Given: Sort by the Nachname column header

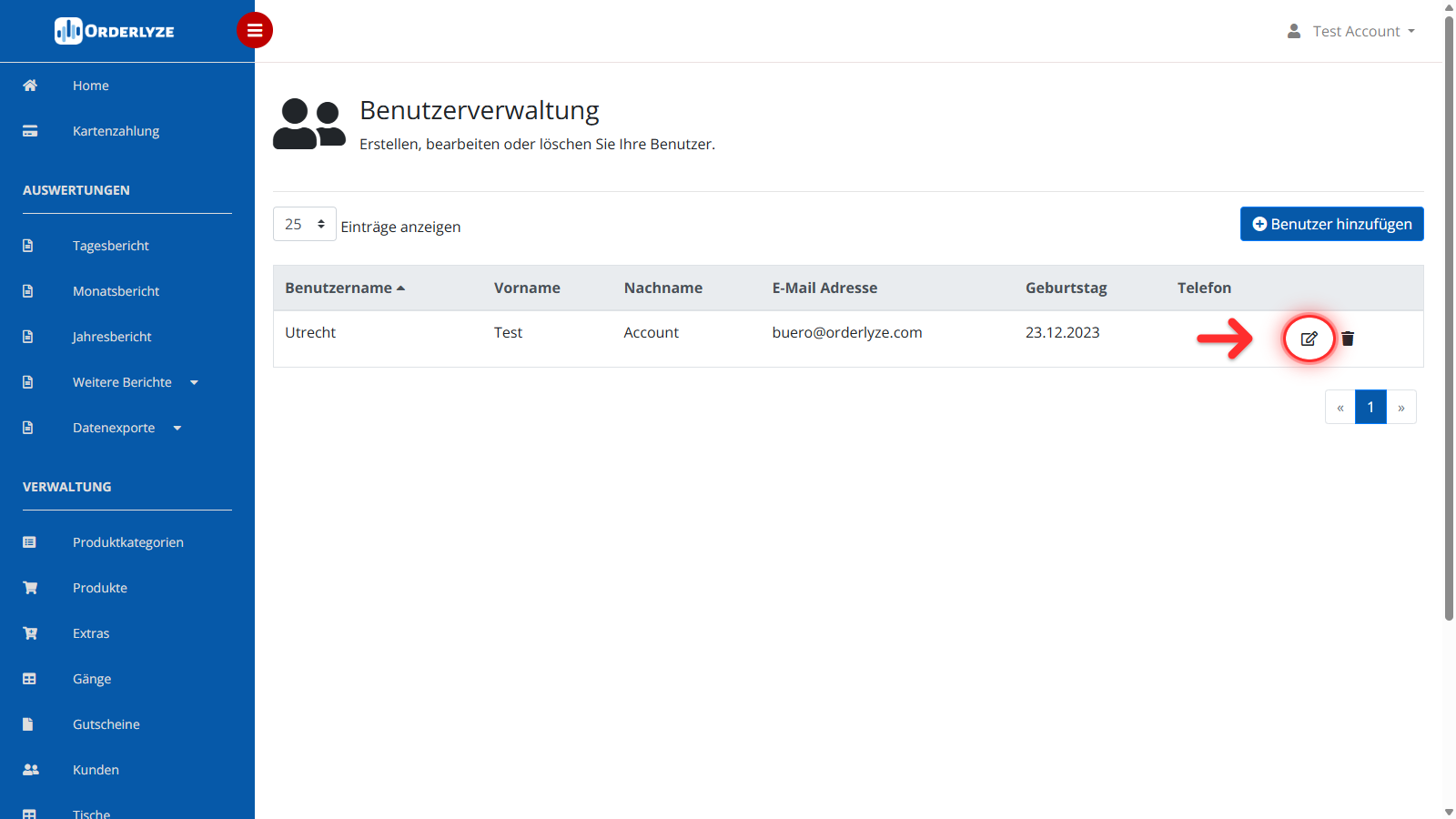Looking at the screenshot, I should click(x=663, y=288).
